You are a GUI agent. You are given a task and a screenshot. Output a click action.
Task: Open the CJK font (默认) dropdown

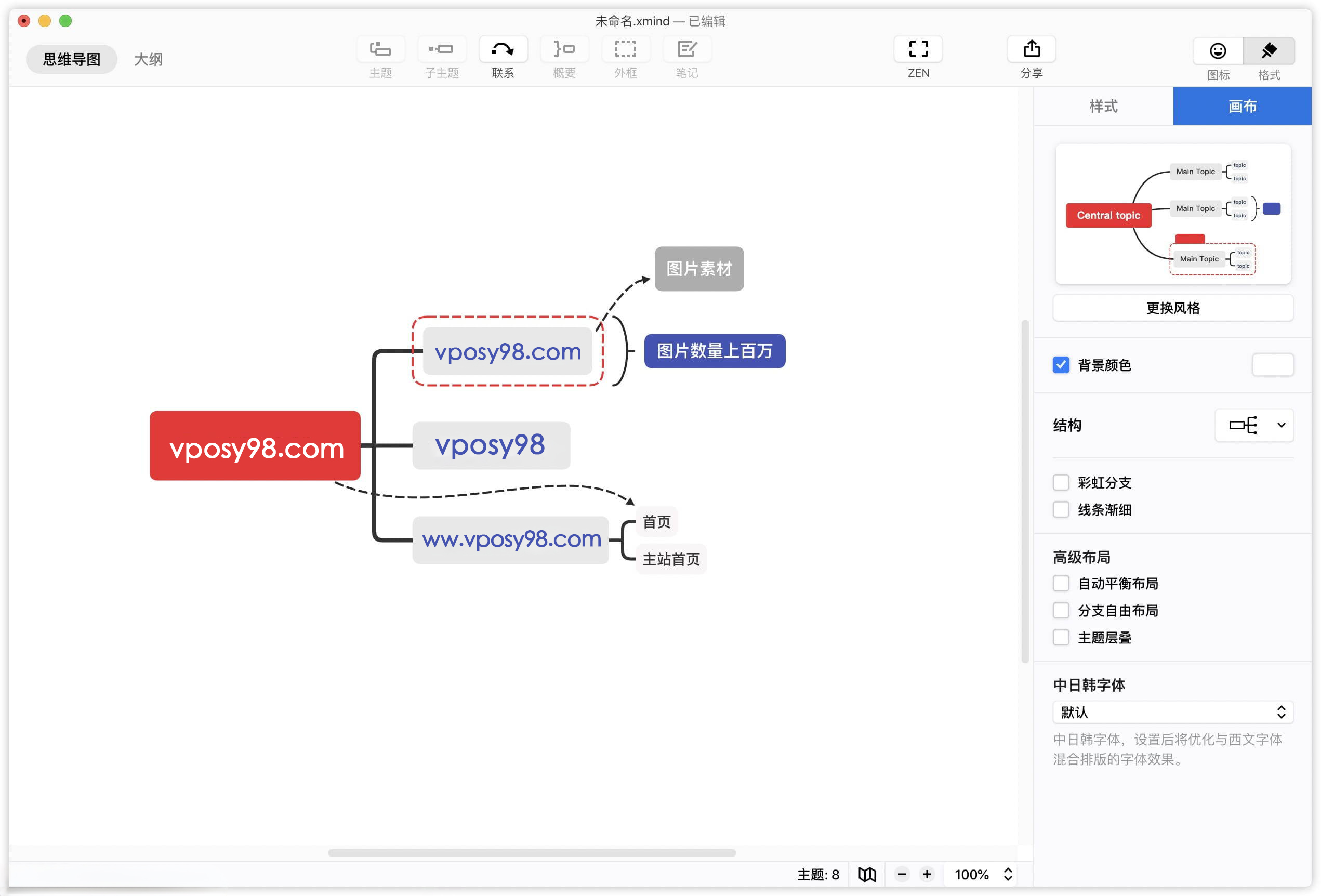1173,713
